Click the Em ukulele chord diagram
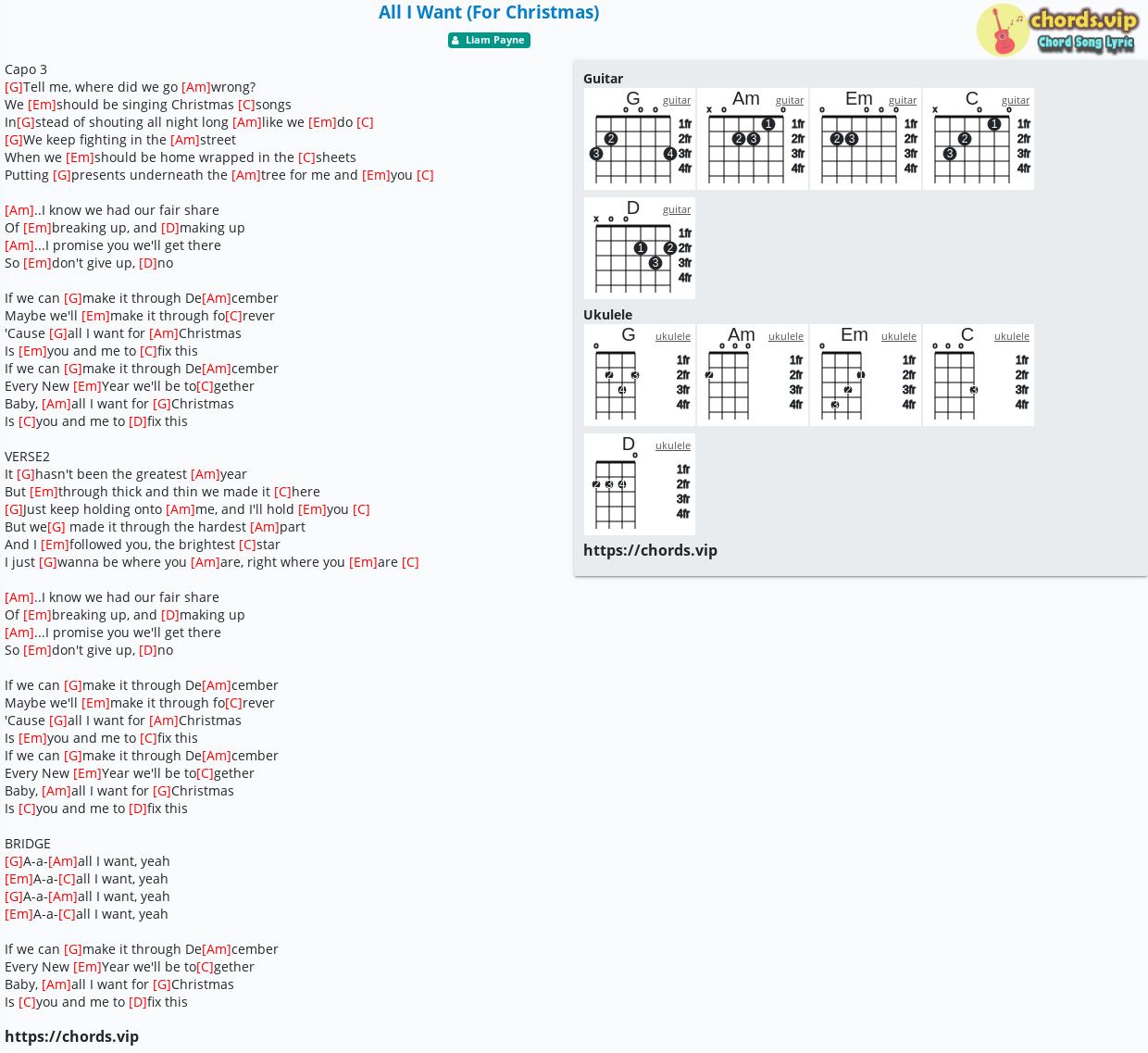The width and height of the screenshot is (1148, 1053). tap(866, 376)
